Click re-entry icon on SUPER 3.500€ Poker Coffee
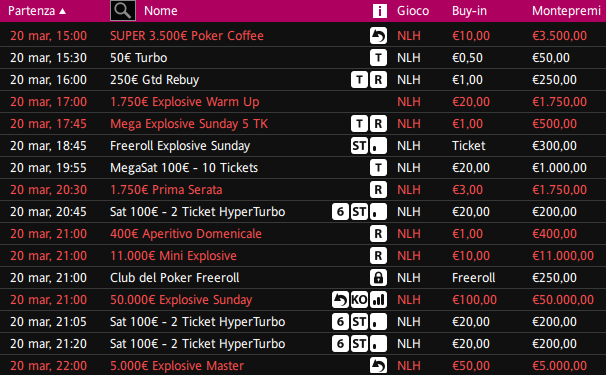Viewport: 606px width, 375px height. point(378,36)
